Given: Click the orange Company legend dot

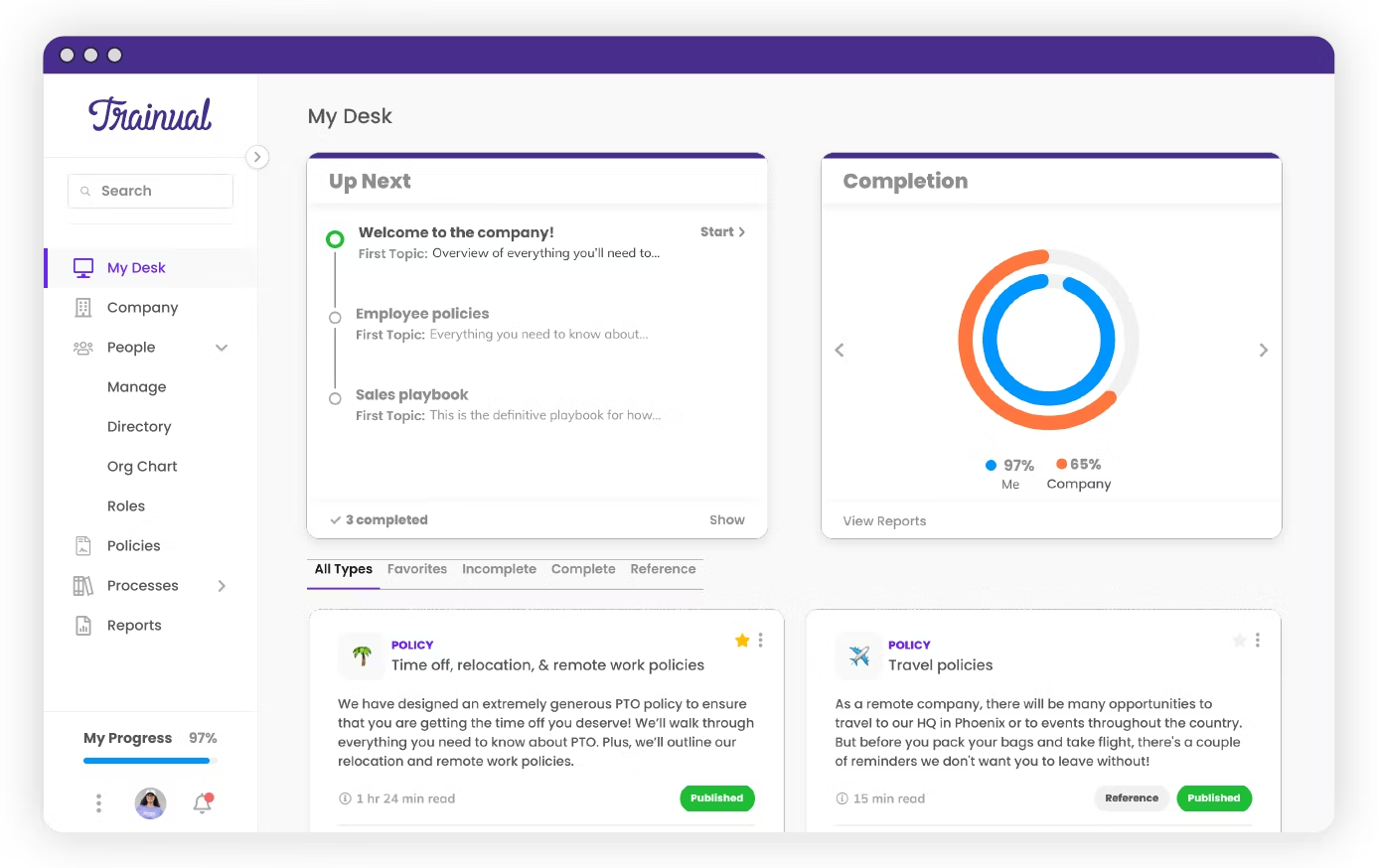Looking at the screenshot, I should click(x=1061, y=464).
